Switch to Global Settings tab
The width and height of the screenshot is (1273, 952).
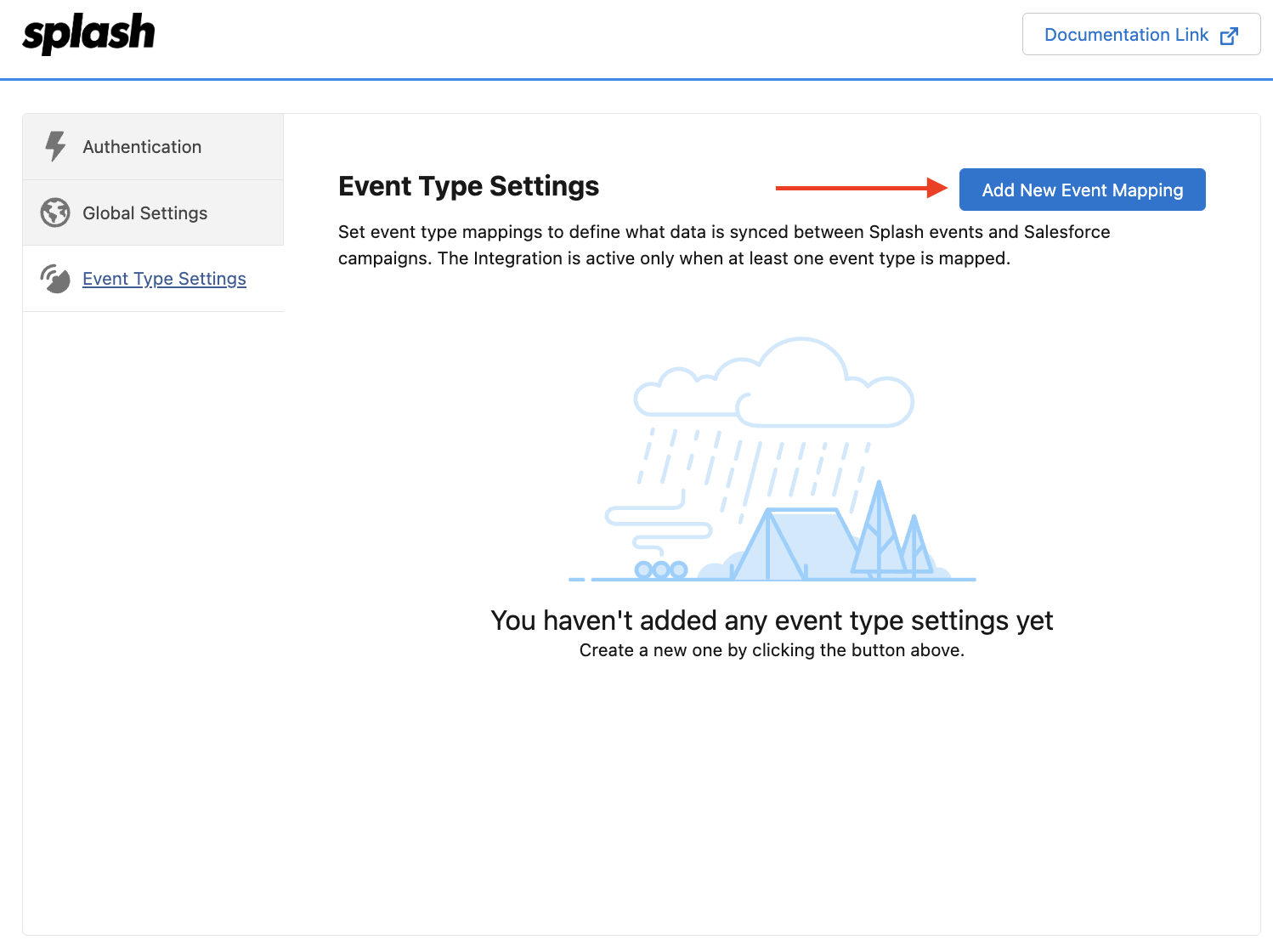coord(153,212)
